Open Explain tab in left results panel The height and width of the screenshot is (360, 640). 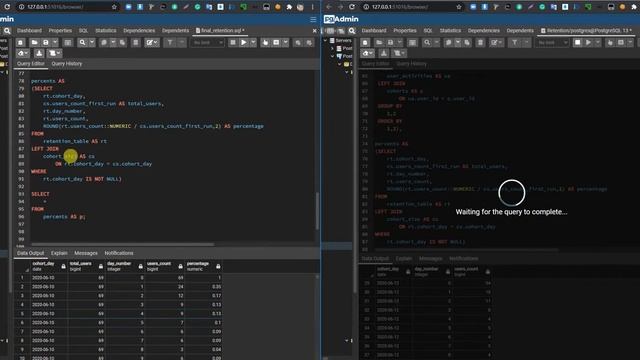point(59,253)
